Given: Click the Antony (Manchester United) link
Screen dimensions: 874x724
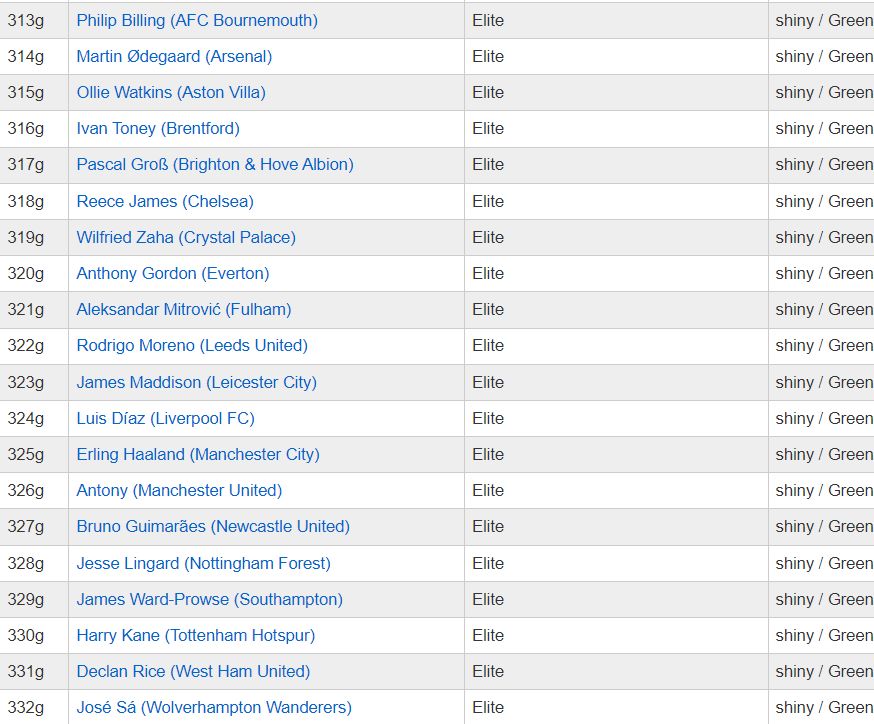Looking at the screenshot, I should click(179, 490).
